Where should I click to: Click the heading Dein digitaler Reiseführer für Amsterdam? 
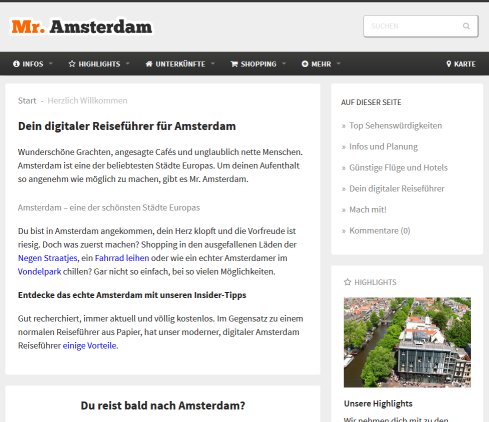coord(127,126)
